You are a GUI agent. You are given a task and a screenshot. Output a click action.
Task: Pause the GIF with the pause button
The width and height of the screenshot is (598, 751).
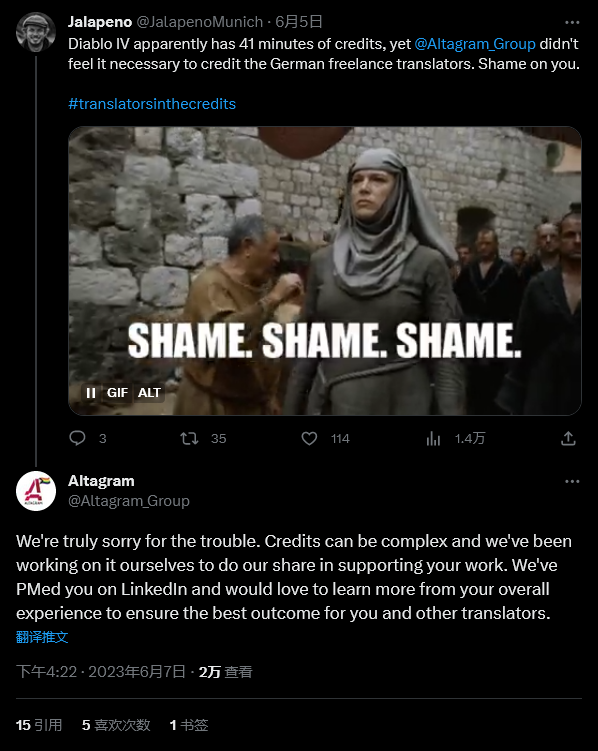90,393
